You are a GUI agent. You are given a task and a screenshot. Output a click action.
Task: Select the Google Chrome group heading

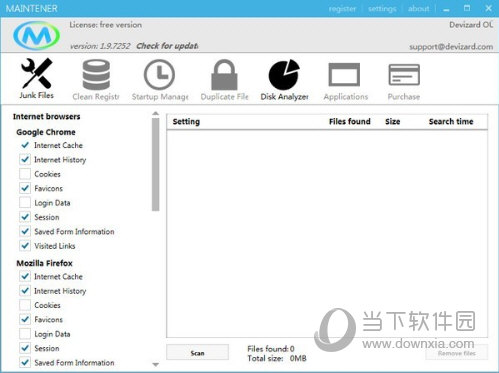[x=46, y=132]
